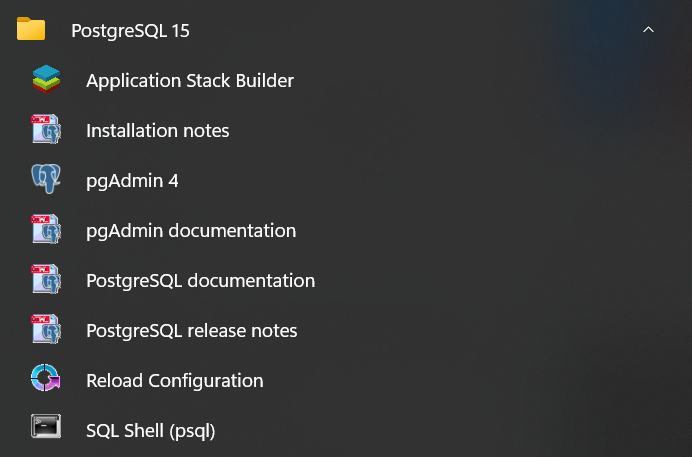
Task: Click the SQL Shell terminal icon
Action: (x=46, y=430)
